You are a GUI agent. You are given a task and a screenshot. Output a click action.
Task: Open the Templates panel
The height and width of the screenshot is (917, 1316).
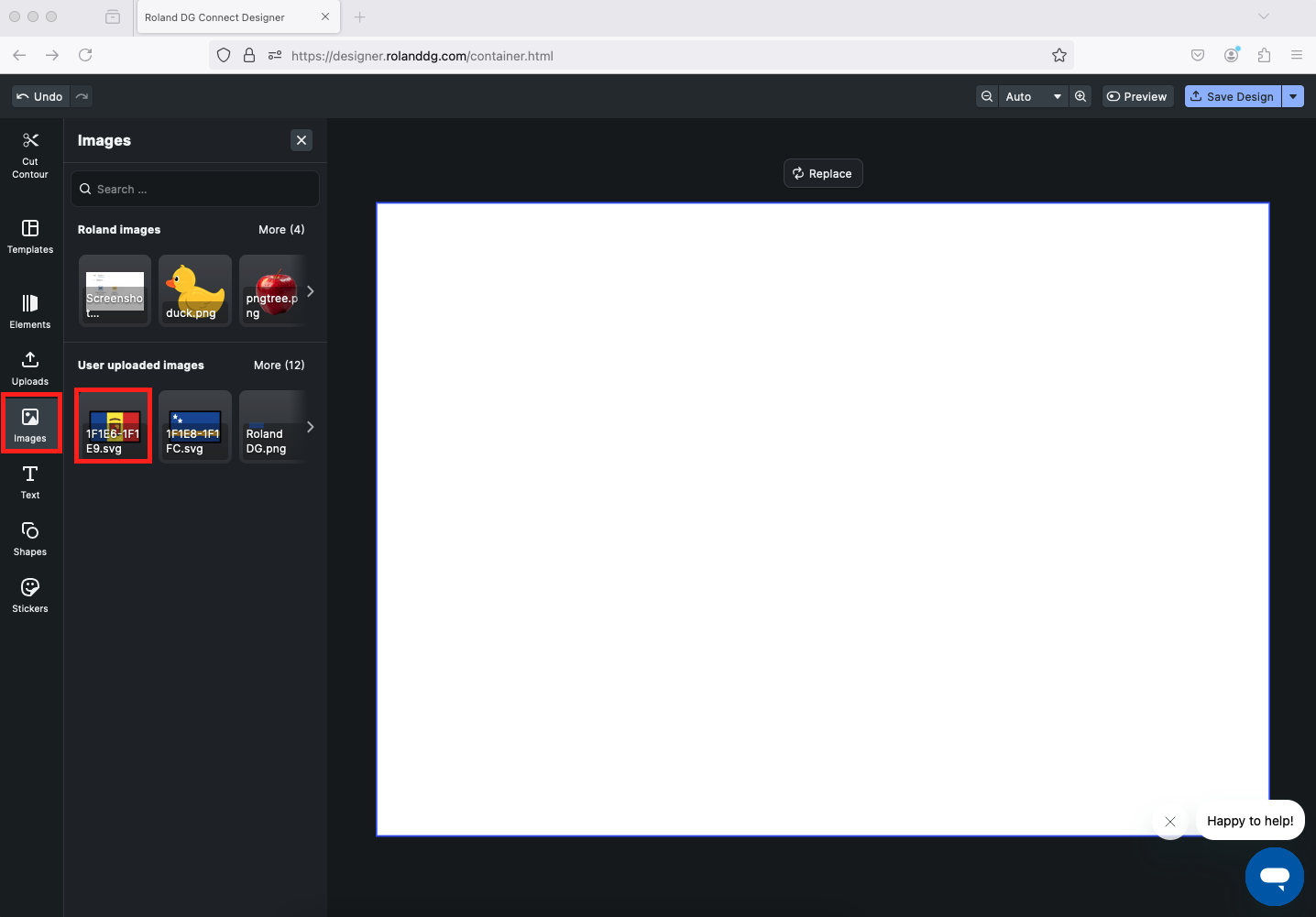(30, 236)
